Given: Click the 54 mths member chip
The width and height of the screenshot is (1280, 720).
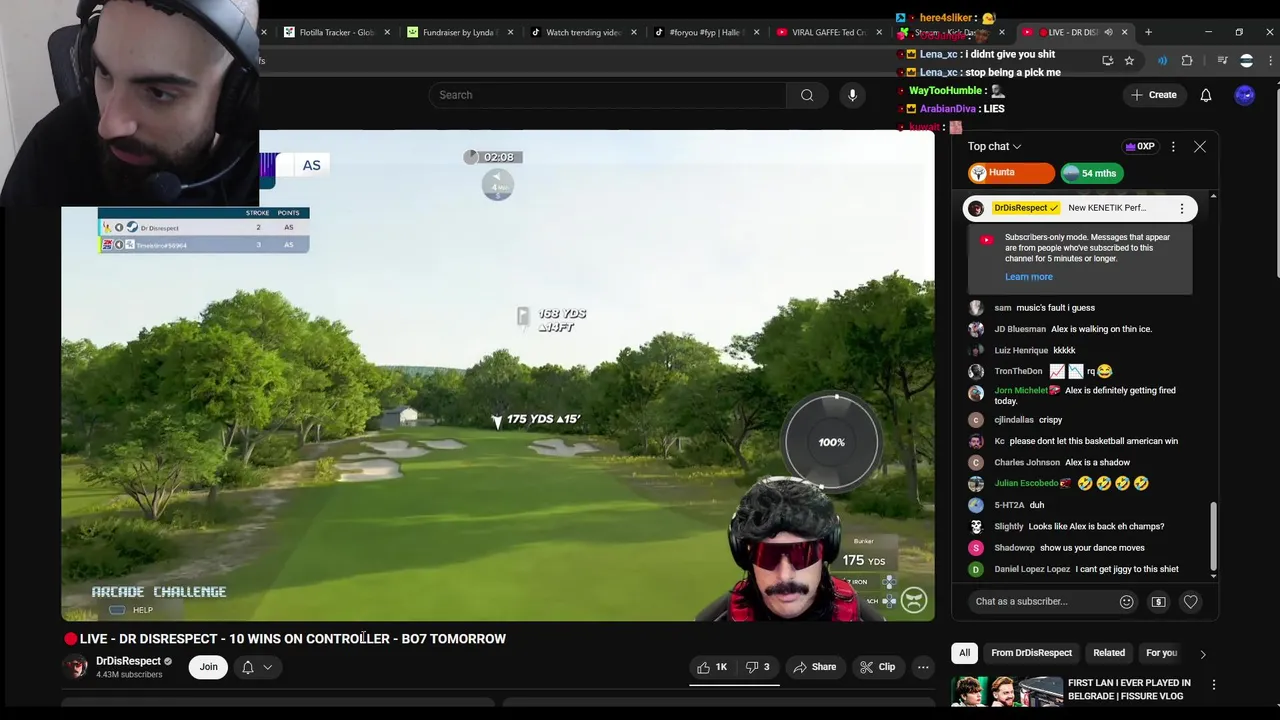Looking at the screenshot, I should 1091,173.
